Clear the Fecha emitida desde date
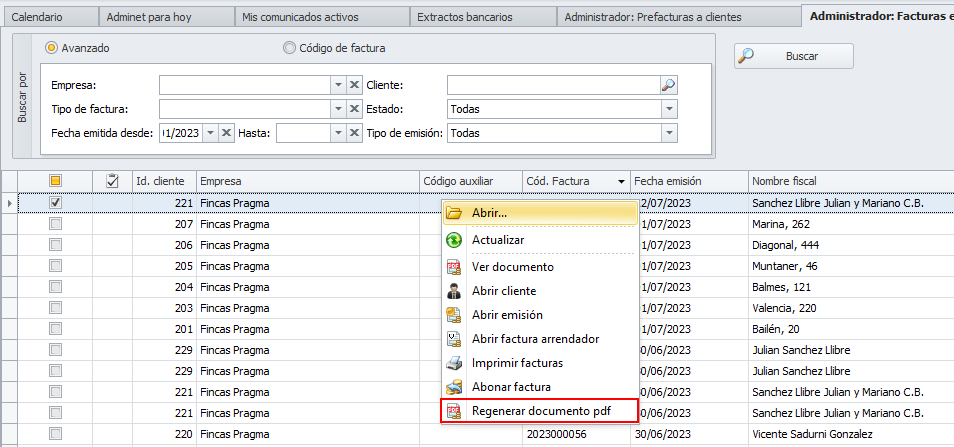The image size is (954, 447). tap(226, 133)
